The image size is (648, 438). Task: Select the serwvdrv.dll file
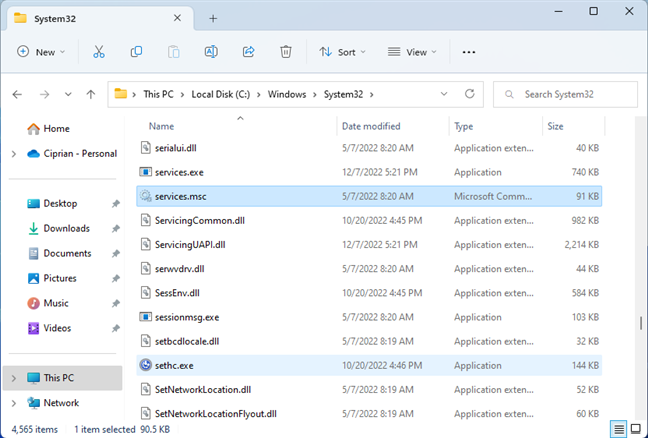(x=369, y=269)
